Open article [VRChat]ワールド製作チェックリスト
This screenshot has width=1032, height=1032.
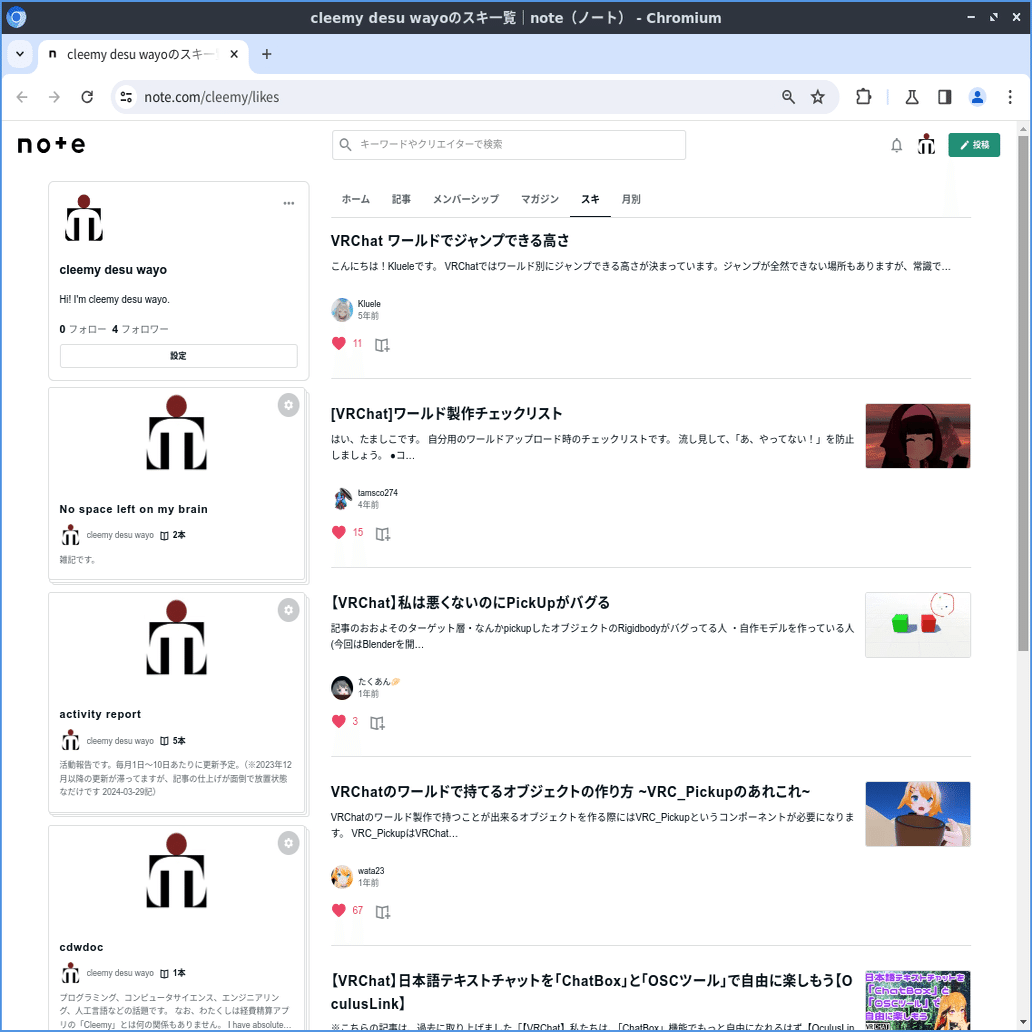(446, 414)
